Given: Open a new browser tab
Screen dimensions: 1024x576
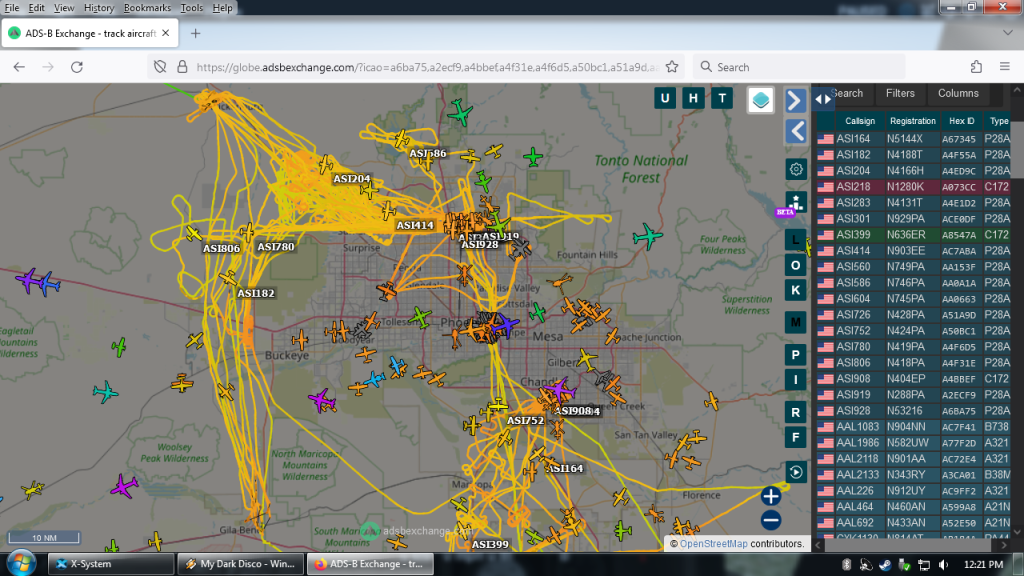Looking at the screenshot, I should [195, 33].
